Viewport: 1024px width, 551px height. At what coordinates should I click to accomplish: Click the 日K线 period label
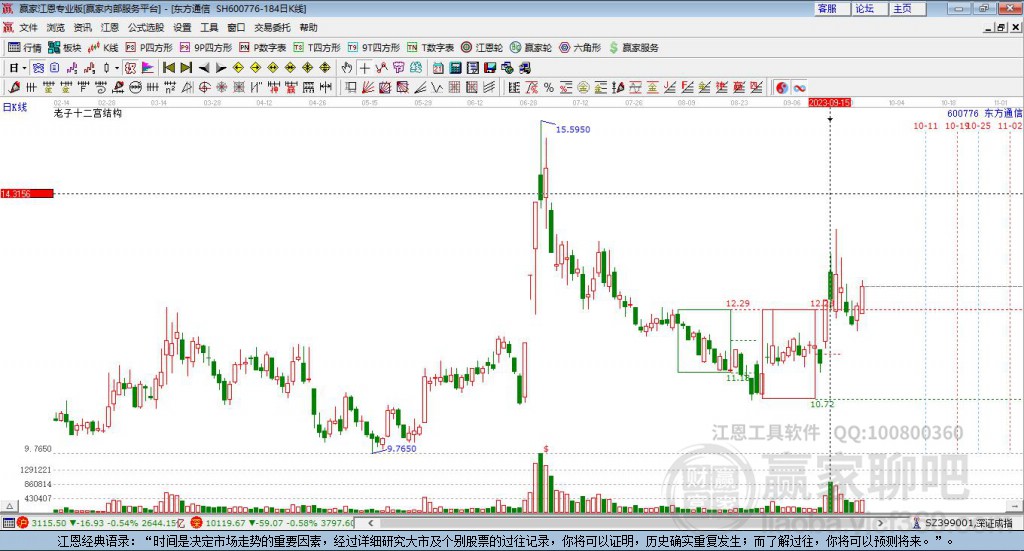tap(15, 107)
